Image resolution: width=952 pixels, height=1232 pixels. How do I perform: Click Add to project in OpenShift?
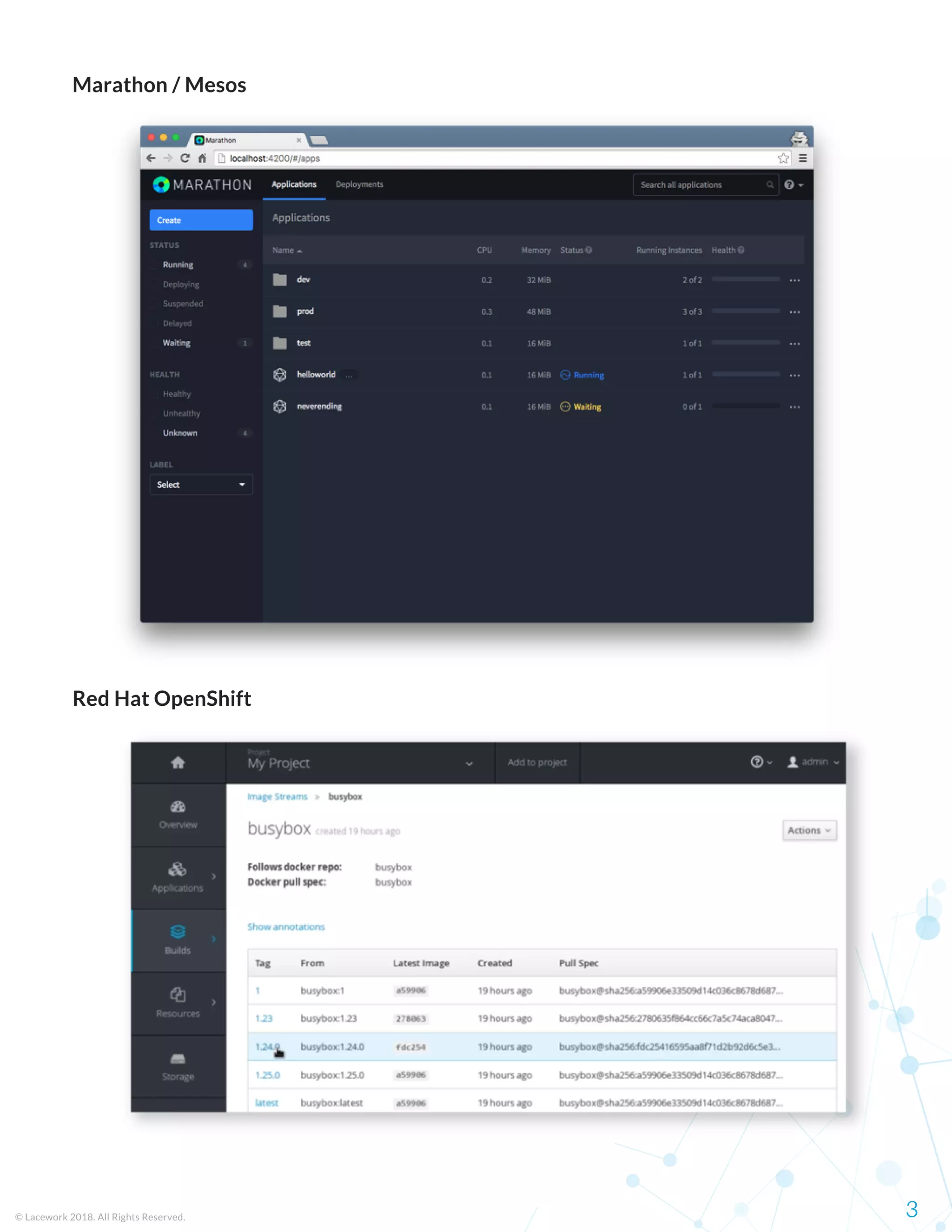[537, 762]
